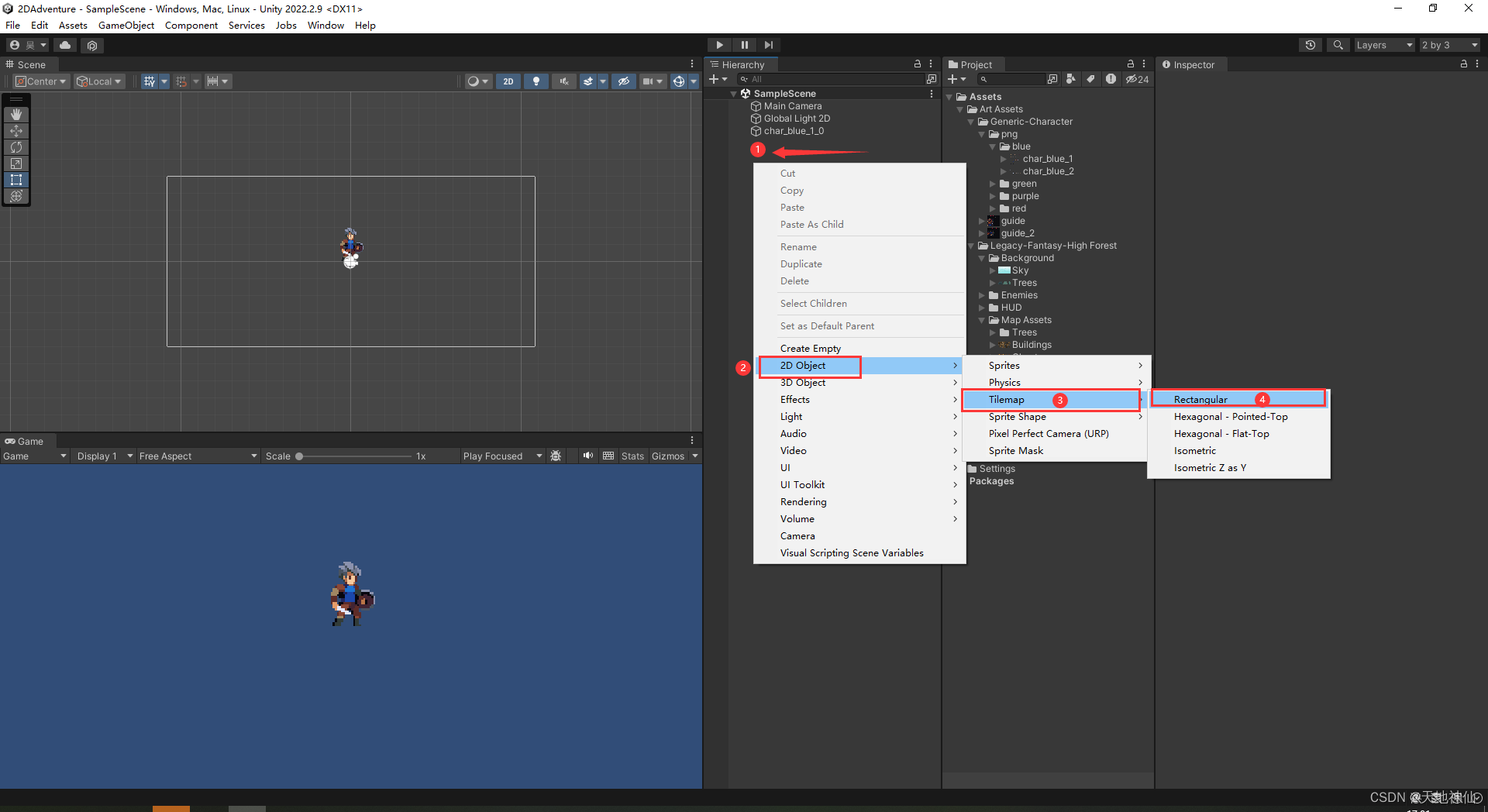This screenshot has width=1488, height=812.
Task: Search by import log type icon
Action: [x=1111, y=79]
